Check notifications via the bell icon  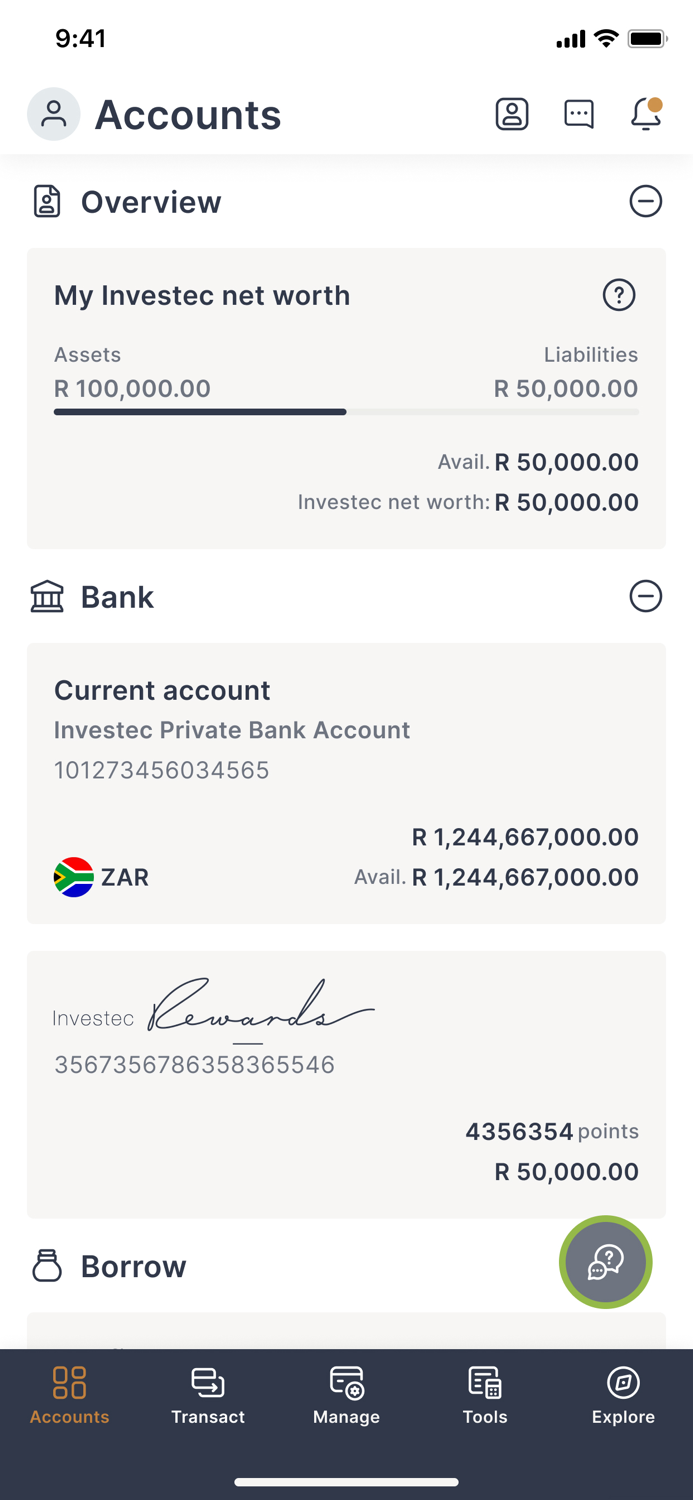tap(645, 114)
